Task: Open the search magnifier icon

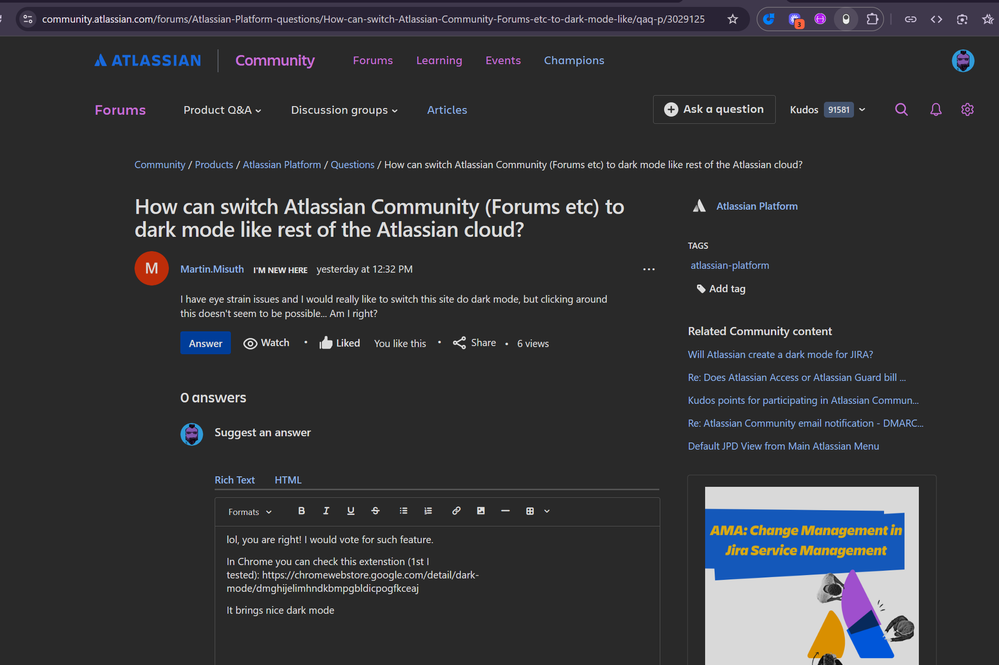Action: (901, 110)
